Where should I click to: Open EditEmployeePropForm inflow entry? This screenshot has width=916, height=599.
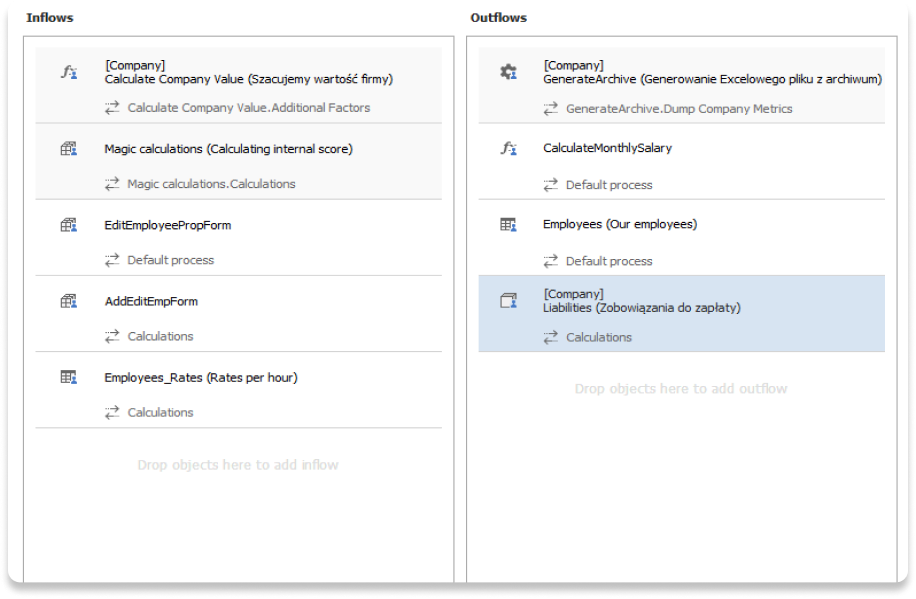tap(168, 225)
